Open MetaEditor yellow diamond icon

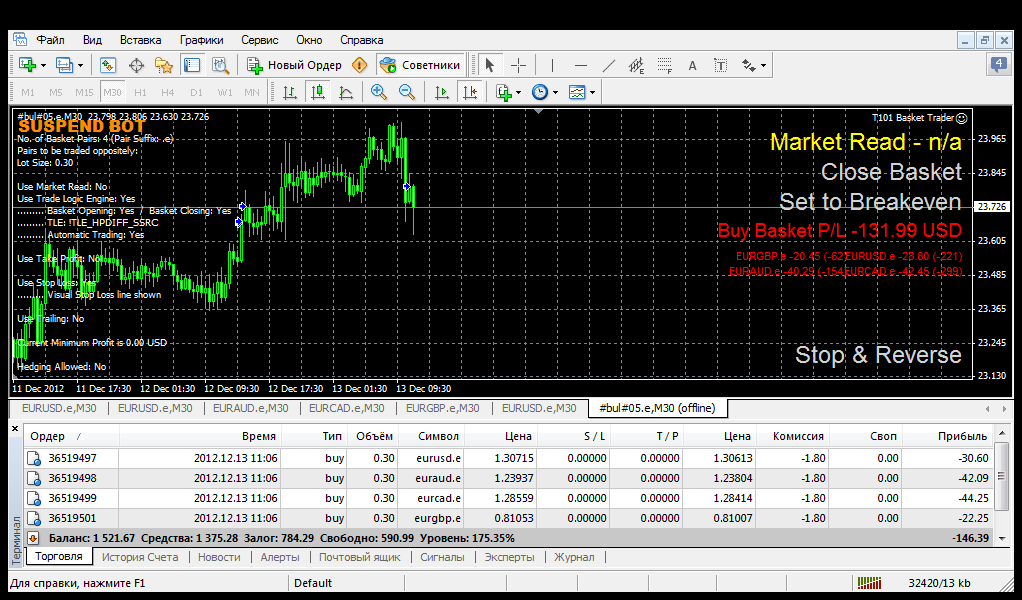[359, 65]
